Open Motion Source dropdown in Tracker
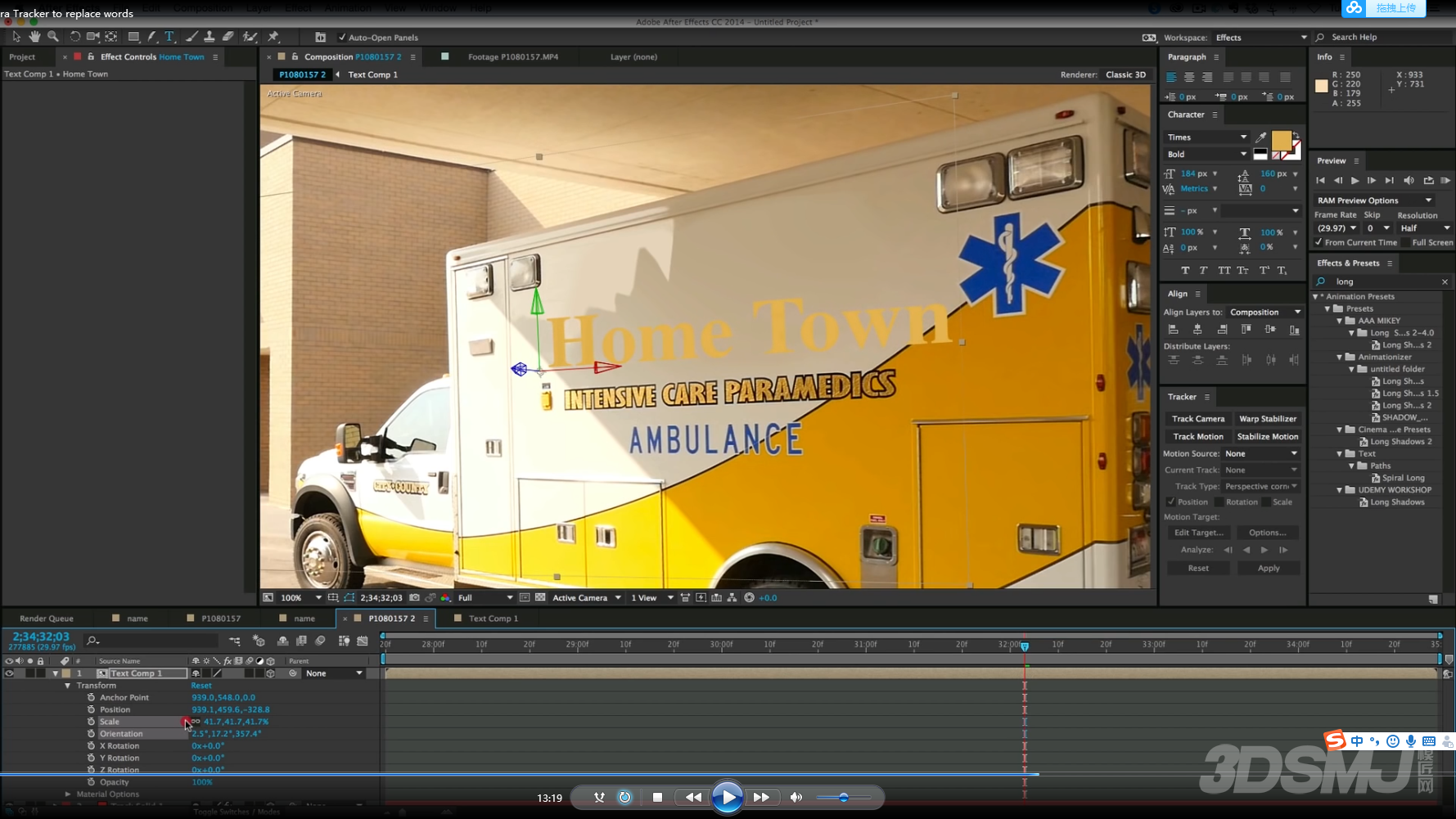This screenshot has width=1456, height=819. pos(1260,454)
